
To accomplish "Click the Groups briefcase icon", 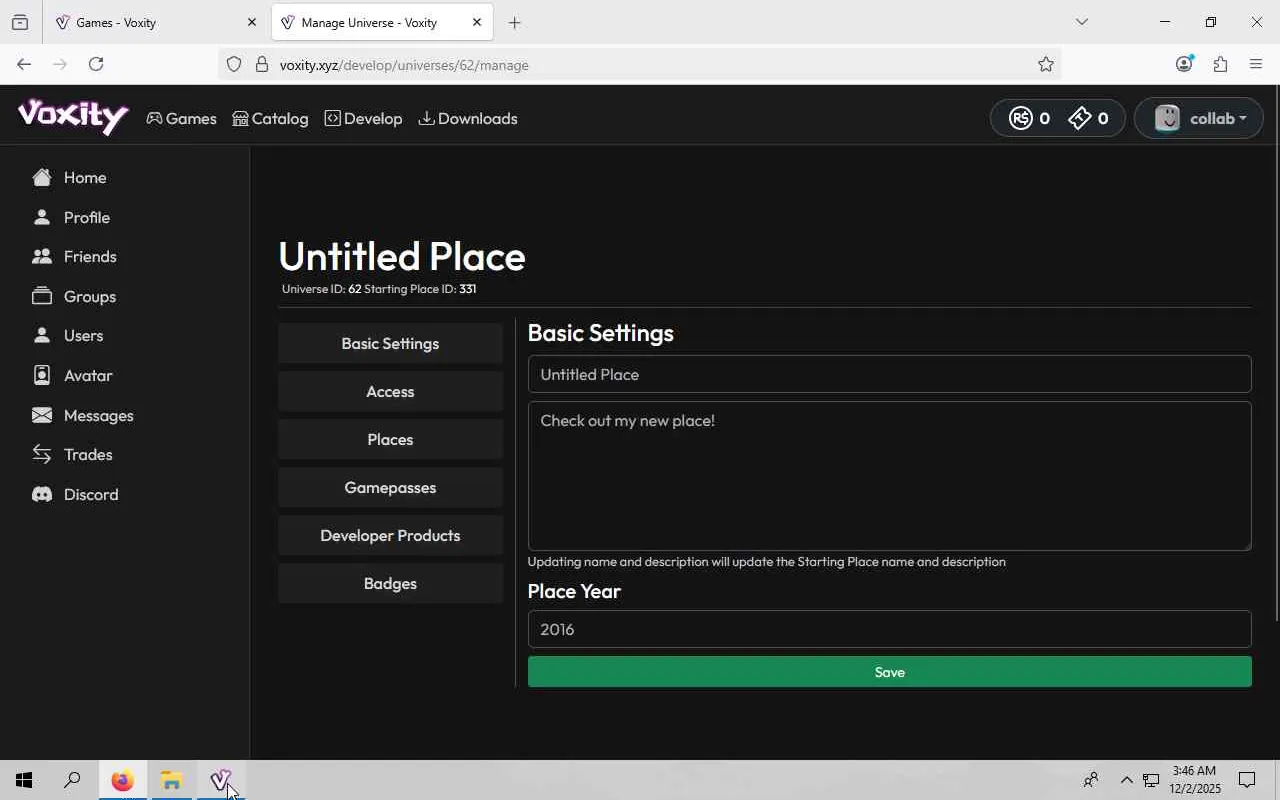I will tap(42, 297).
